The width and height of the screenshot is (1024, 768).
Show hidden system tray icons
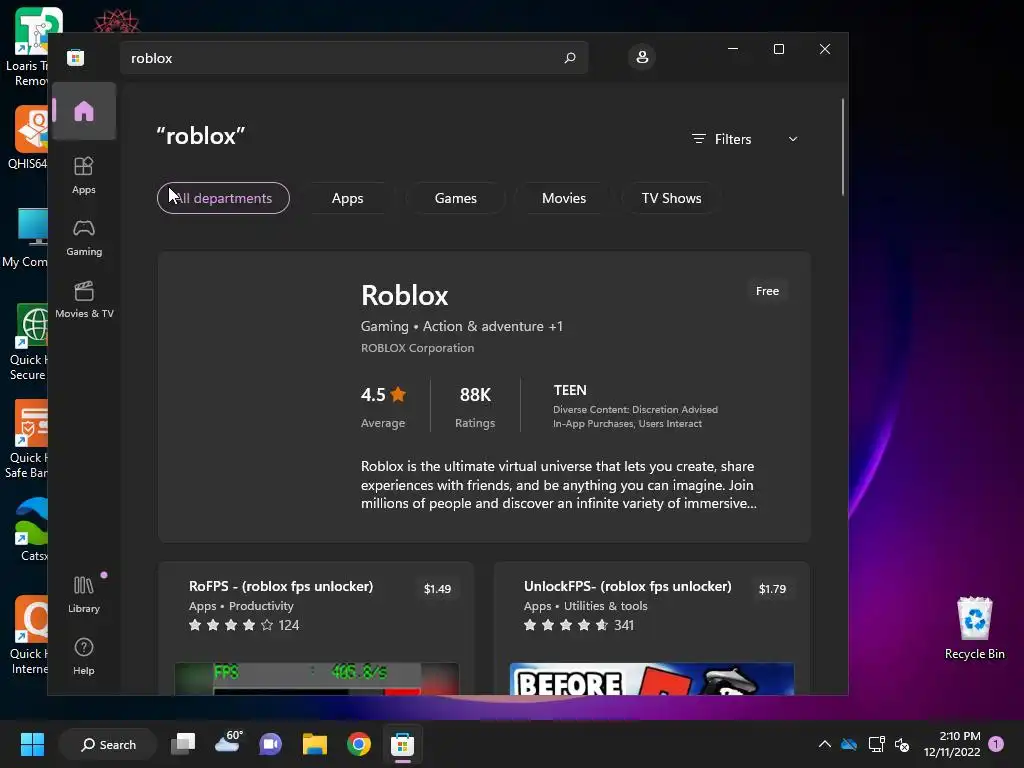pos(825,744)
